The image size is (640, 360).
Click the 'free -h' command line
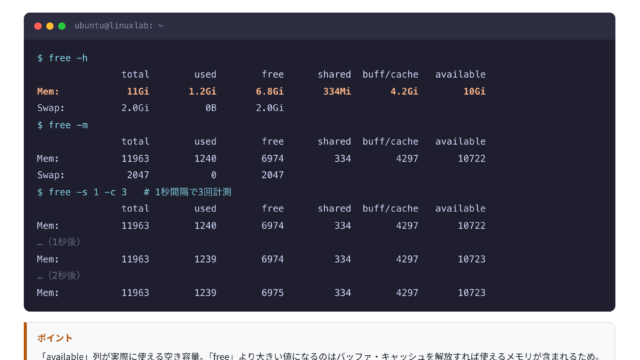(62, 58)
